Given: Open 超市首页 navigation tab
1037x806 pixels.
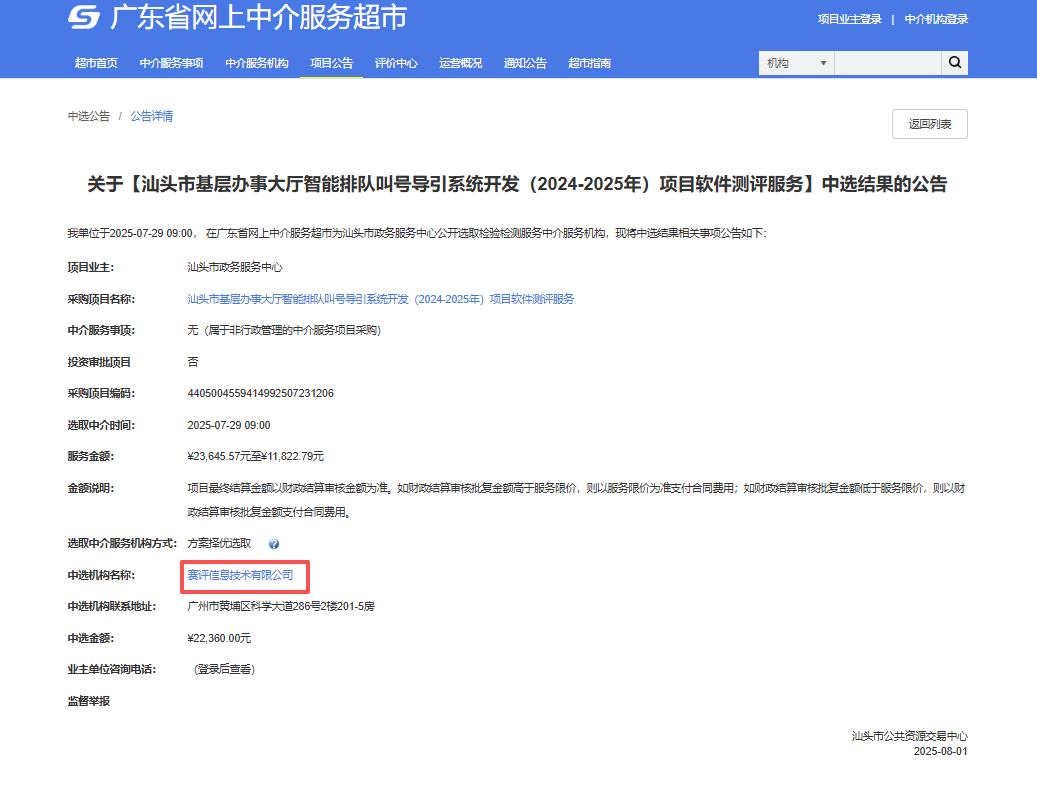Looking at the screenshot, I should pos(96,63).
